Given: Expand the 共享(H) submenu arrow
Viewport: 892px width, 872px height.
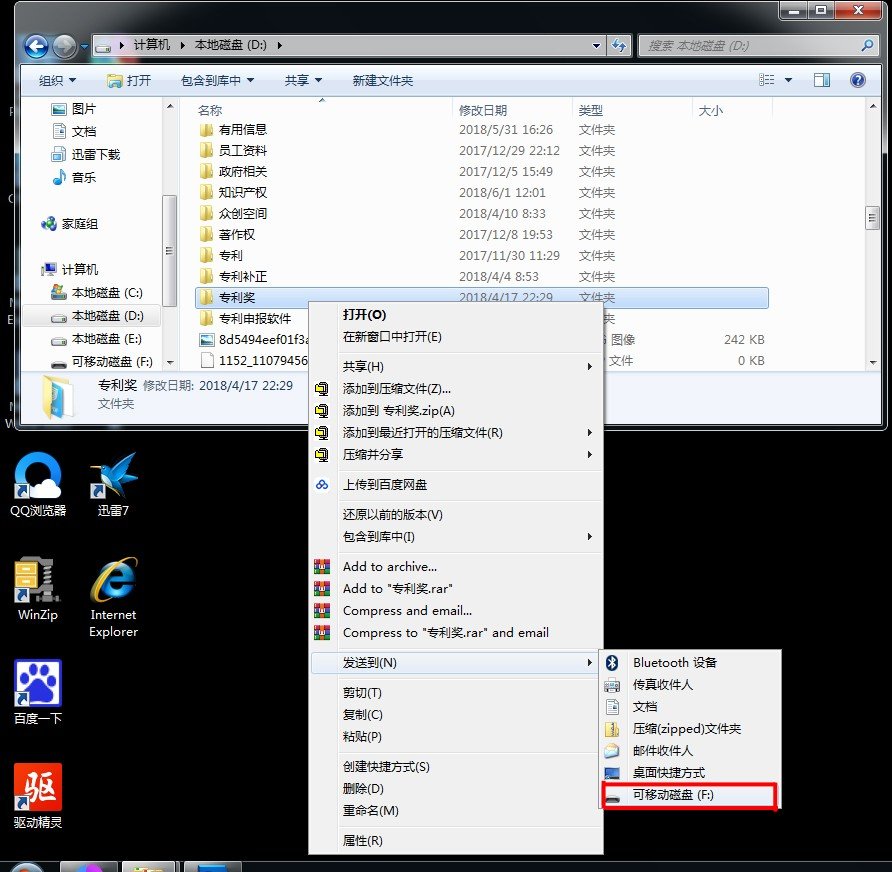Looking at the screenshot, I should coord(590,367).
